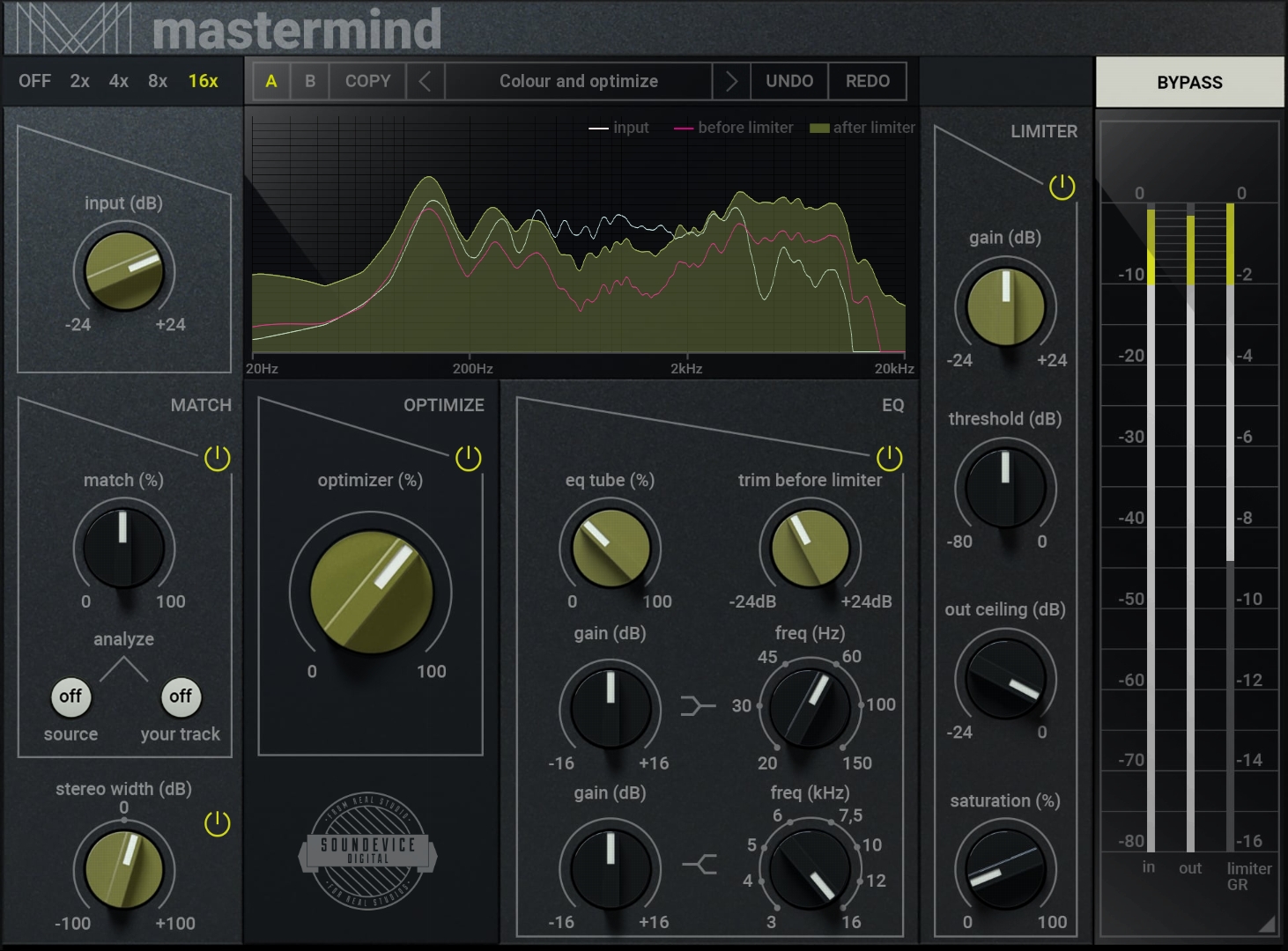This screenshot has width=1288, height=951.
Task: Toggle the OPTIMIZE section power icon
Action: pyautogui.click(x=468, y=458)
